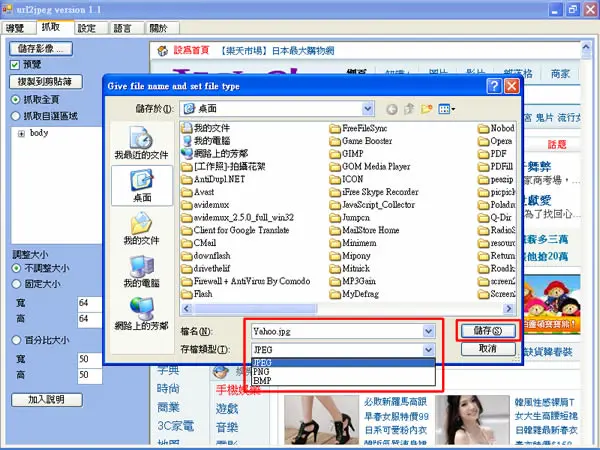Open 網路上的芳鄰 in places sidebar
The height and width of the screenshot is (450, 600).
[142, 314]
